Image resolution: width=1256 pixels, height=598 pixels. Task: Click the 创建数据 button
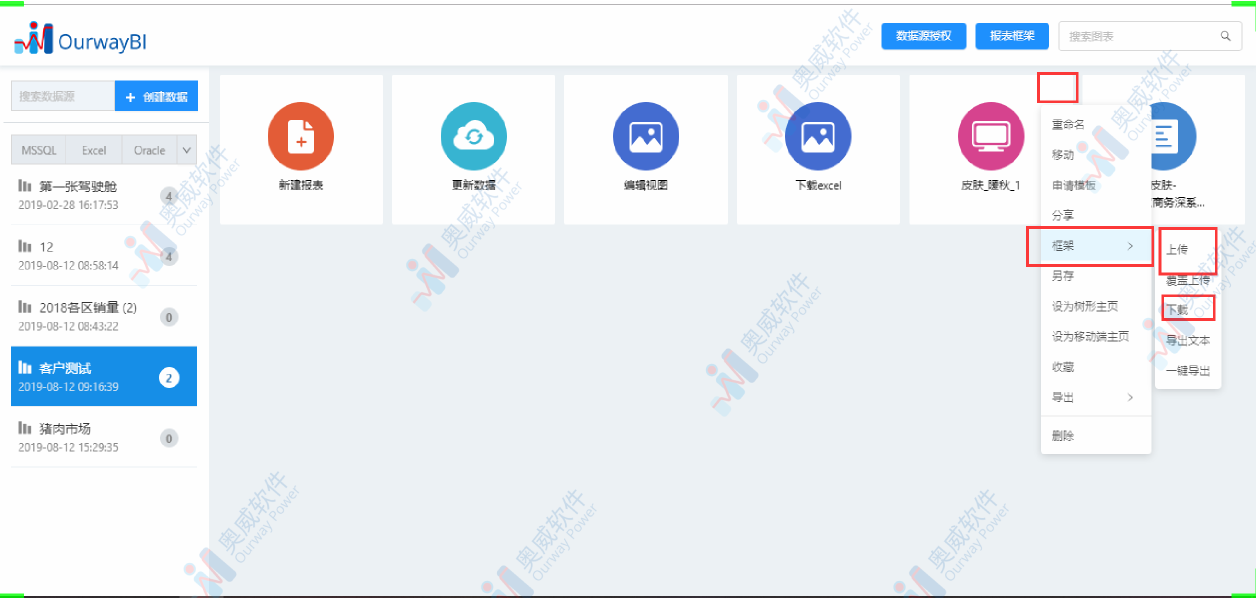pos(157,95)
